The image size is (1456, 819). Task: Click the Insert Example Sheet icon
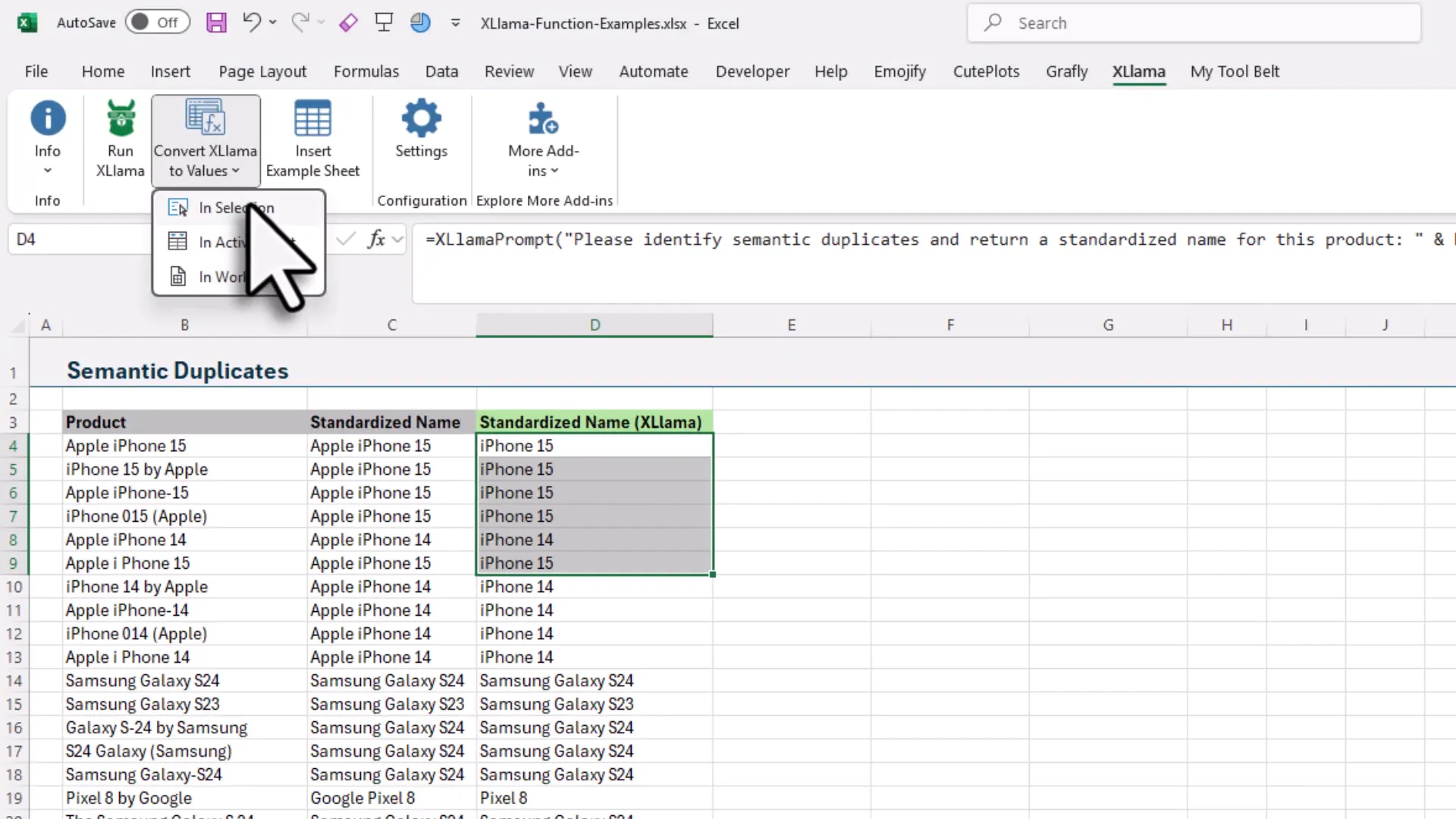312,118
